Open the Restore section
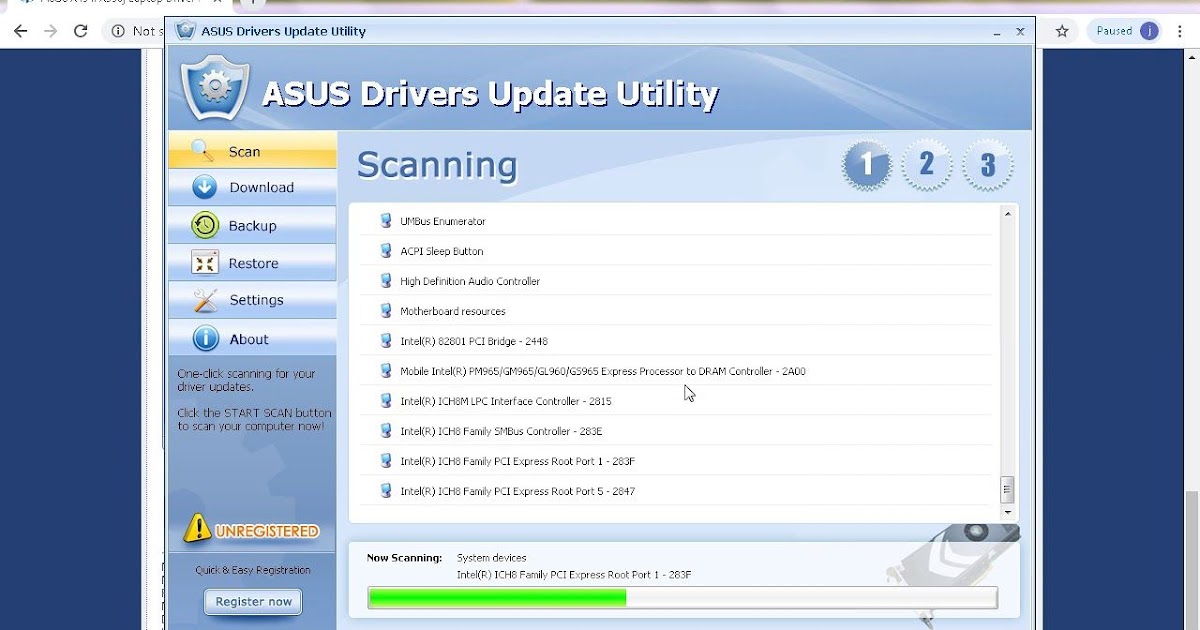This screenshot has height=630, width=1200. [x=252, y=263]
